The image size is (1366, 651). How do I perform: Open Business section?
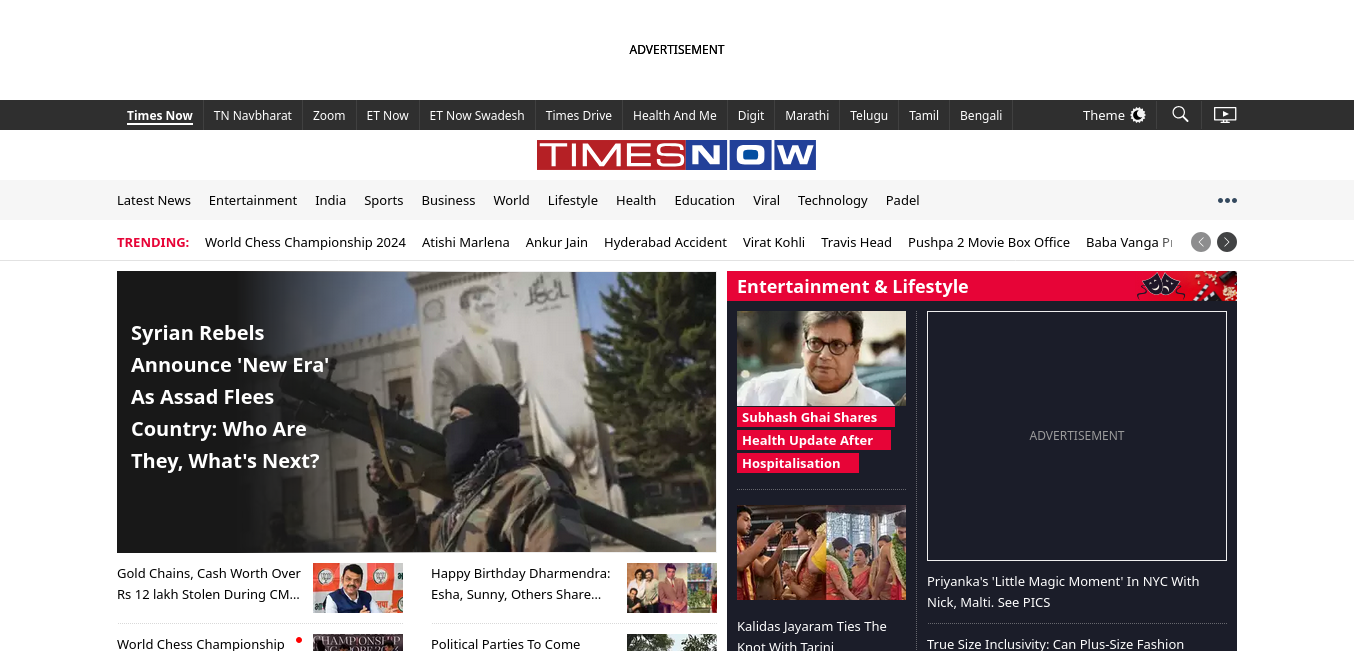tap(448, 200)
